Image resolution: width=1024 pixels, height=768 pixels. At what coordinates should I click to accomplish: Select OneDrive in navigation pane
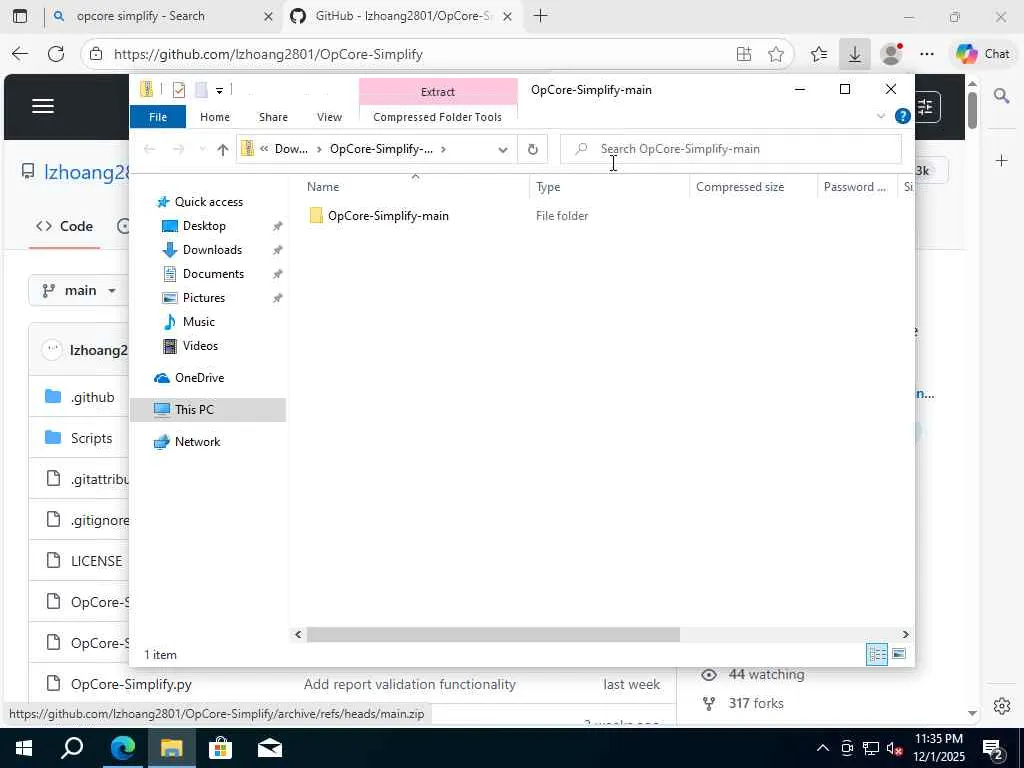[x=199, y=378]
